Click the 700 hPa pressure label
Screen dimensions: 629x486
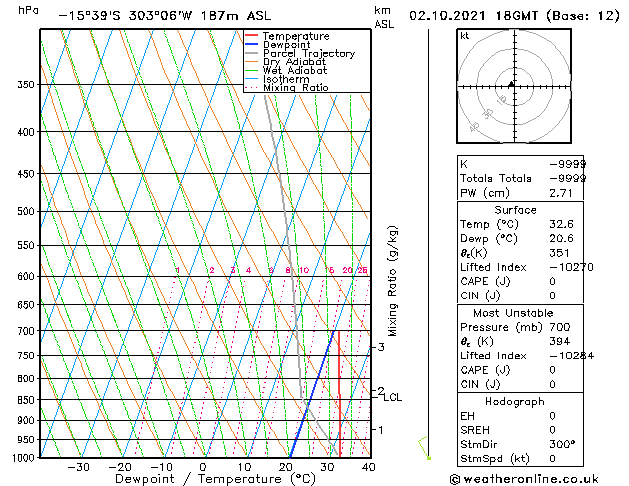[26, 331]
